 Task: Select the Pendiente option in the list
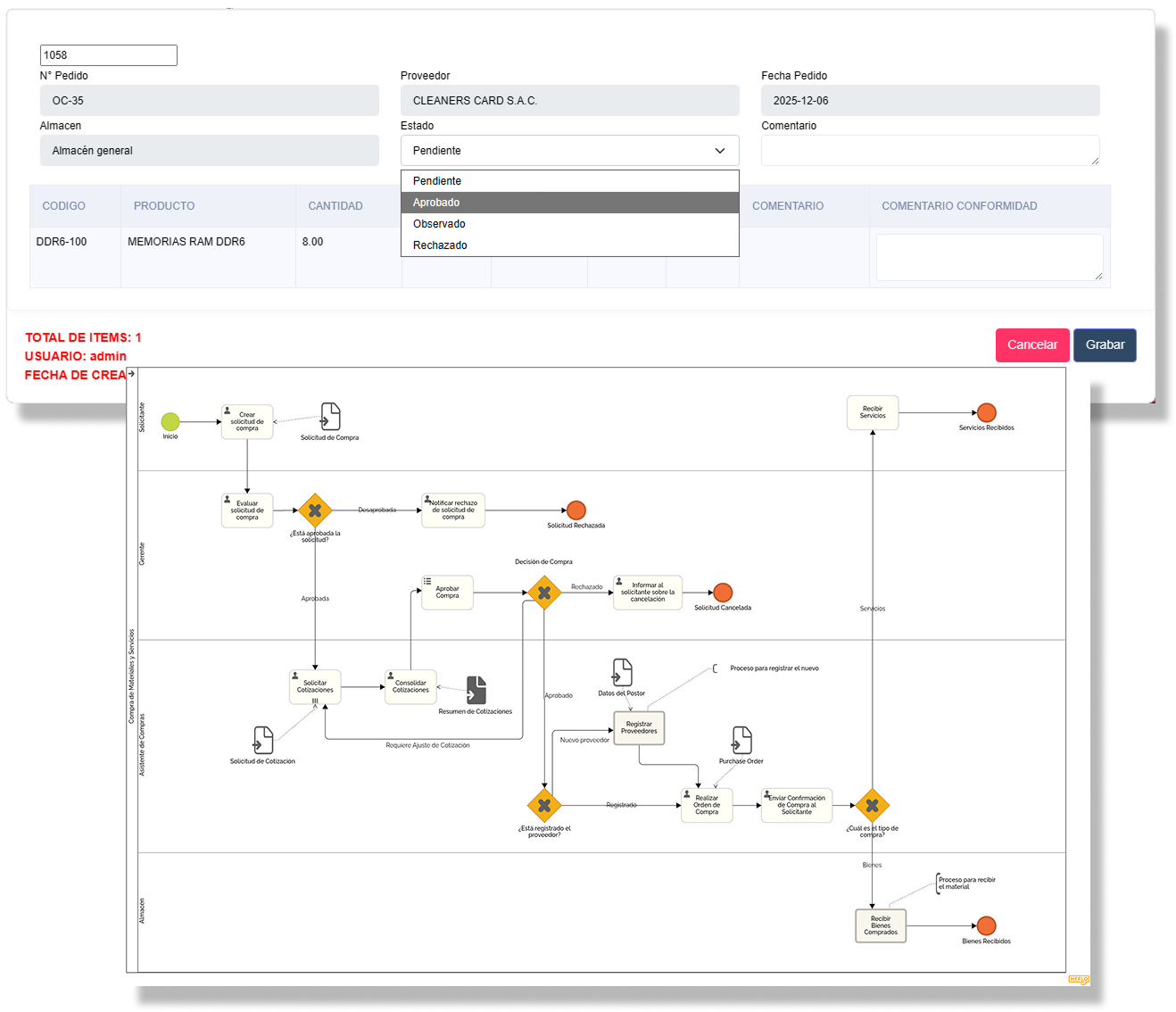point(569,181)
